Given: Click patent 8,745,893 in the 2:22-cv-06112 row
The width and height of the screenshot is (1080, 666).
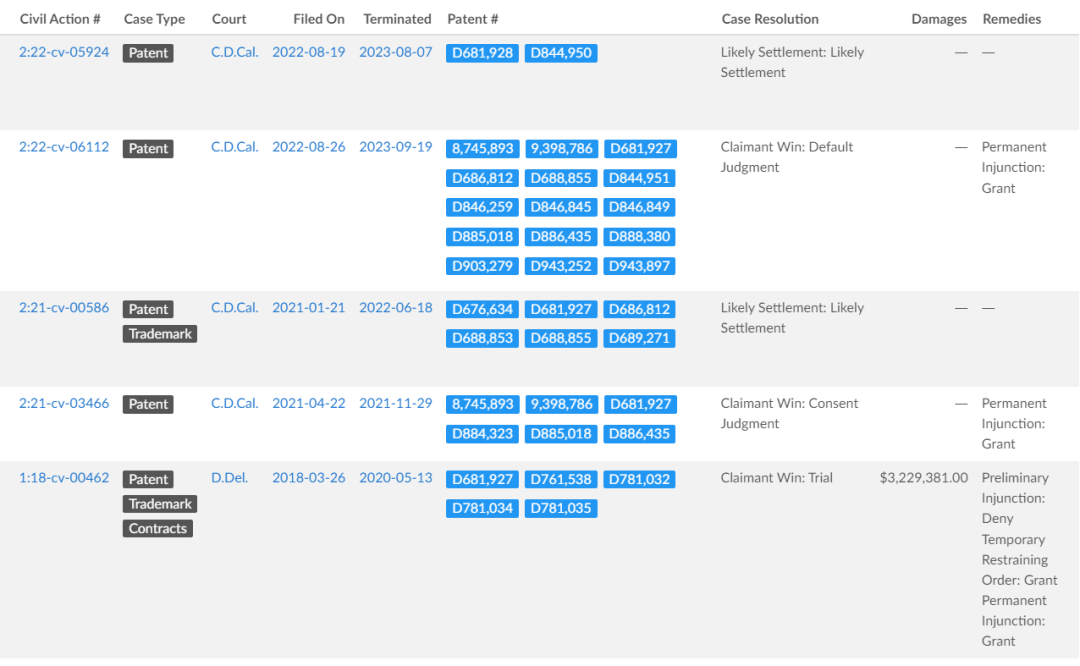Looking at the screenshot, I should coord(483,149).
